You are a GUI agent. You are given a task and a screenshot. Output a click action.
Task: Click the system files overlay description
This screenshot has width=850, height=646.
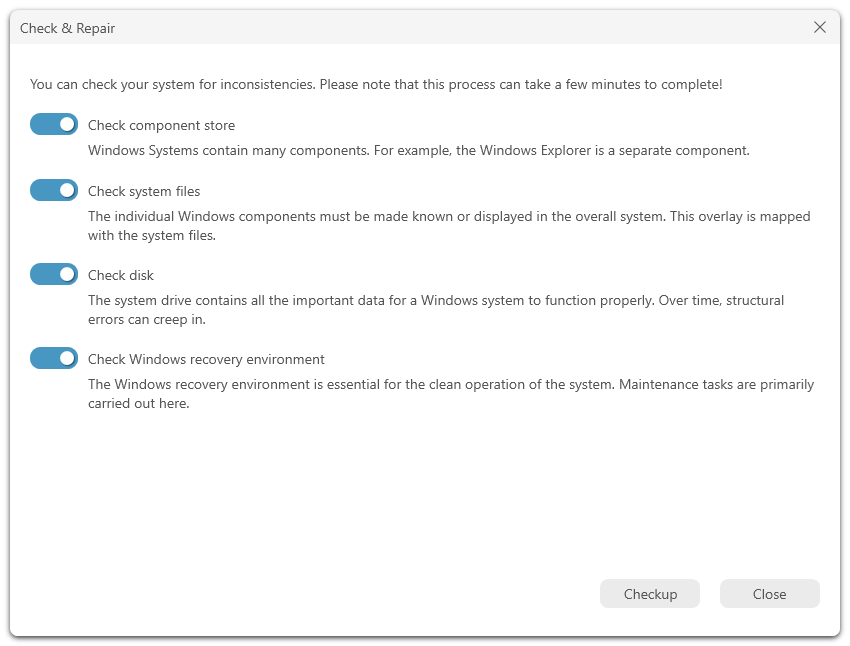pos(449,225)
